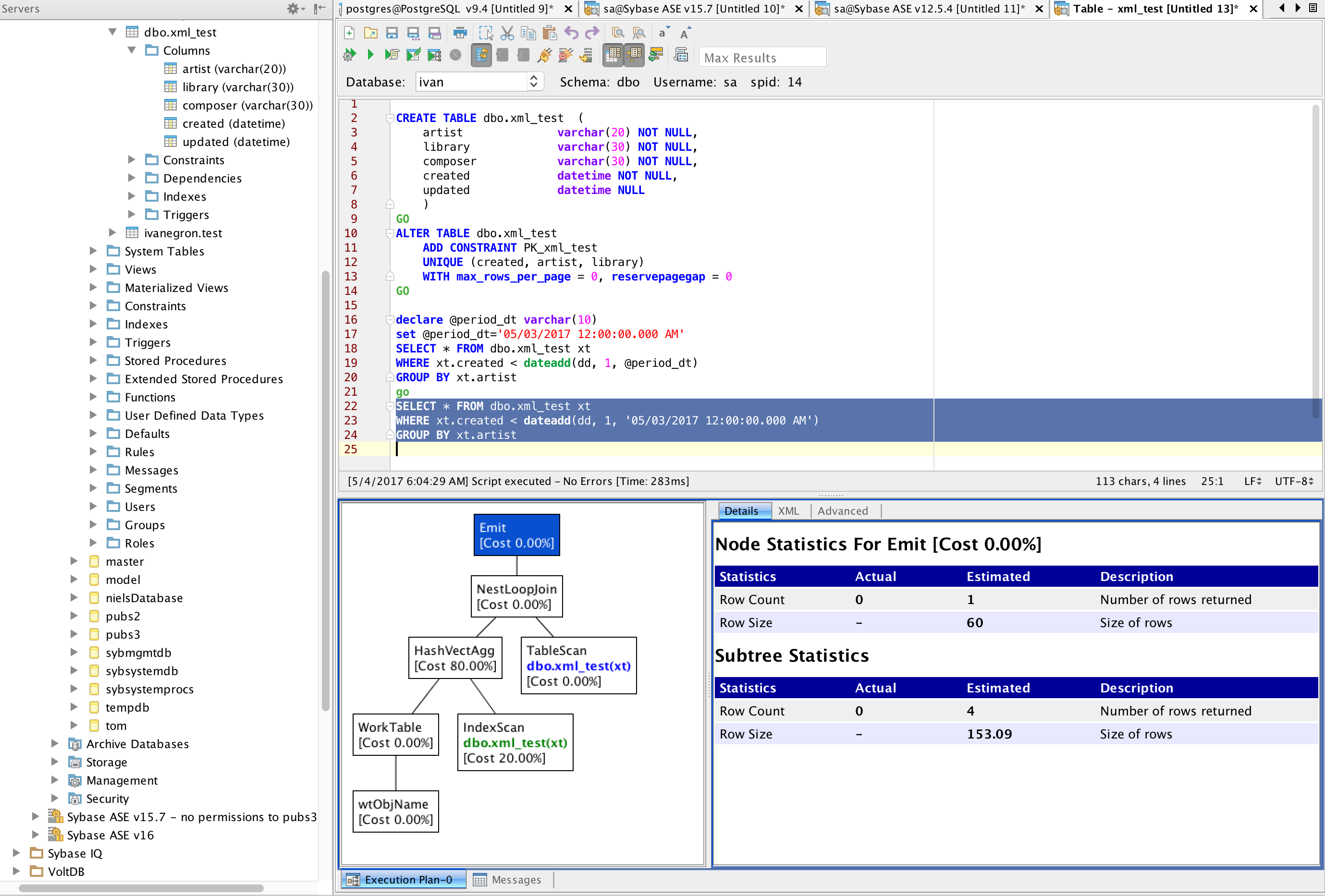This screenshot has height=896, width=1325.
Task: Collapse the Columns folder in the tree
Action: 132,51
